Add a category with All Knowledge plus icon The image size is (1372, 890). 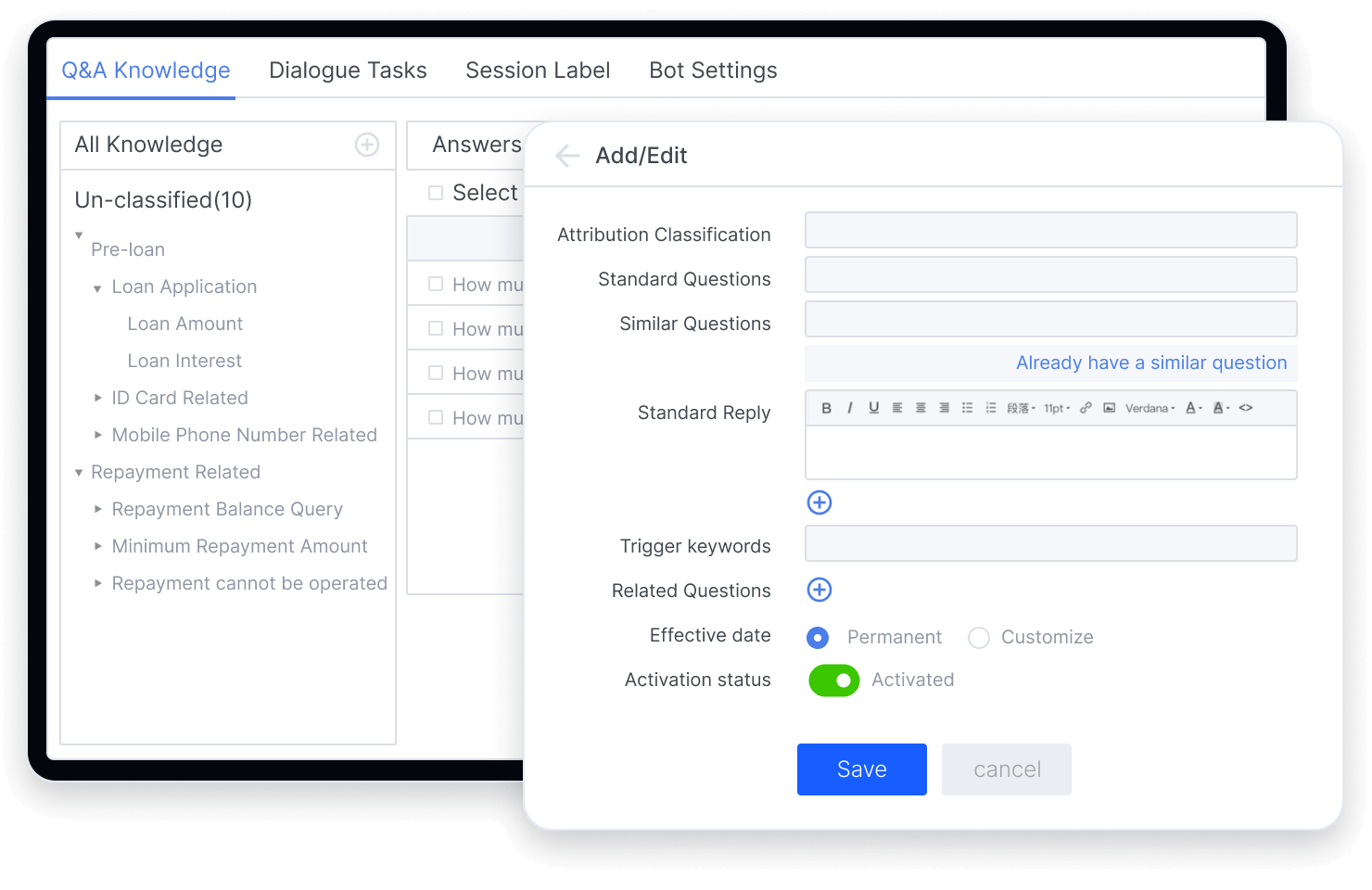tap(367, 145)
